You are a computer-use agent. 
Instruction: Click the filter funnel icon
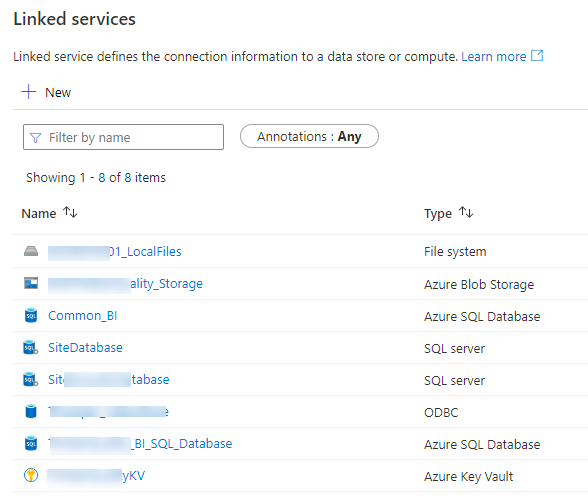tap(35, 138)
